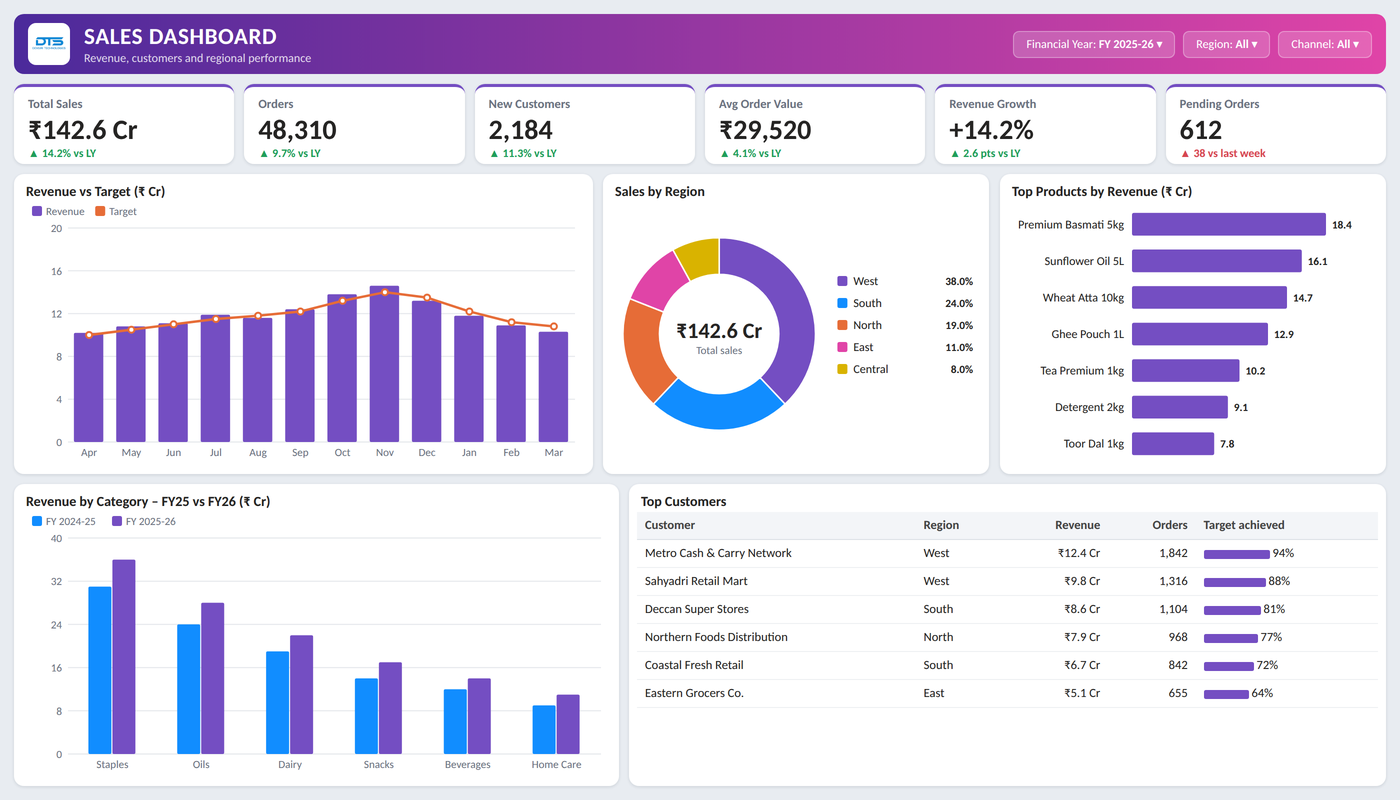Click the Dairy FY 2025-26 bar

click(301, 695)
